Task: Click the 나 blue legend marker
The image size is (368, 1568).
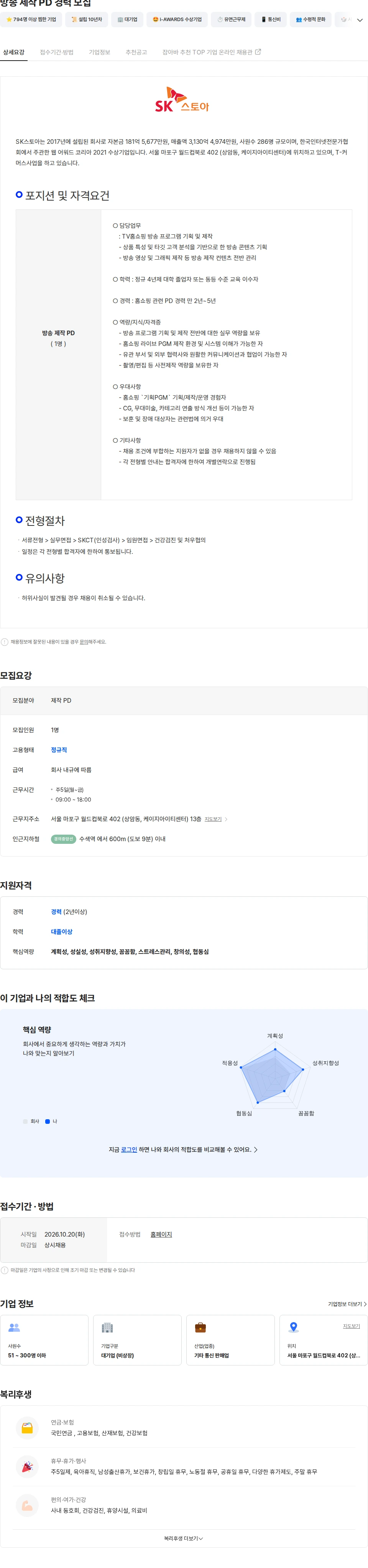Action: pyautogui.click(x=48, y=1121)
